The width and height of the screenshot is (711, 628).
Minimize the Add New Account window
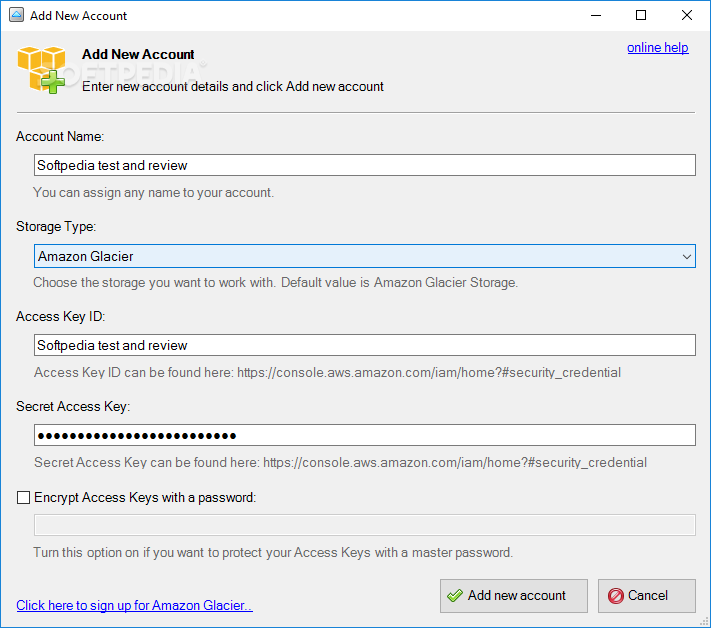596,15
